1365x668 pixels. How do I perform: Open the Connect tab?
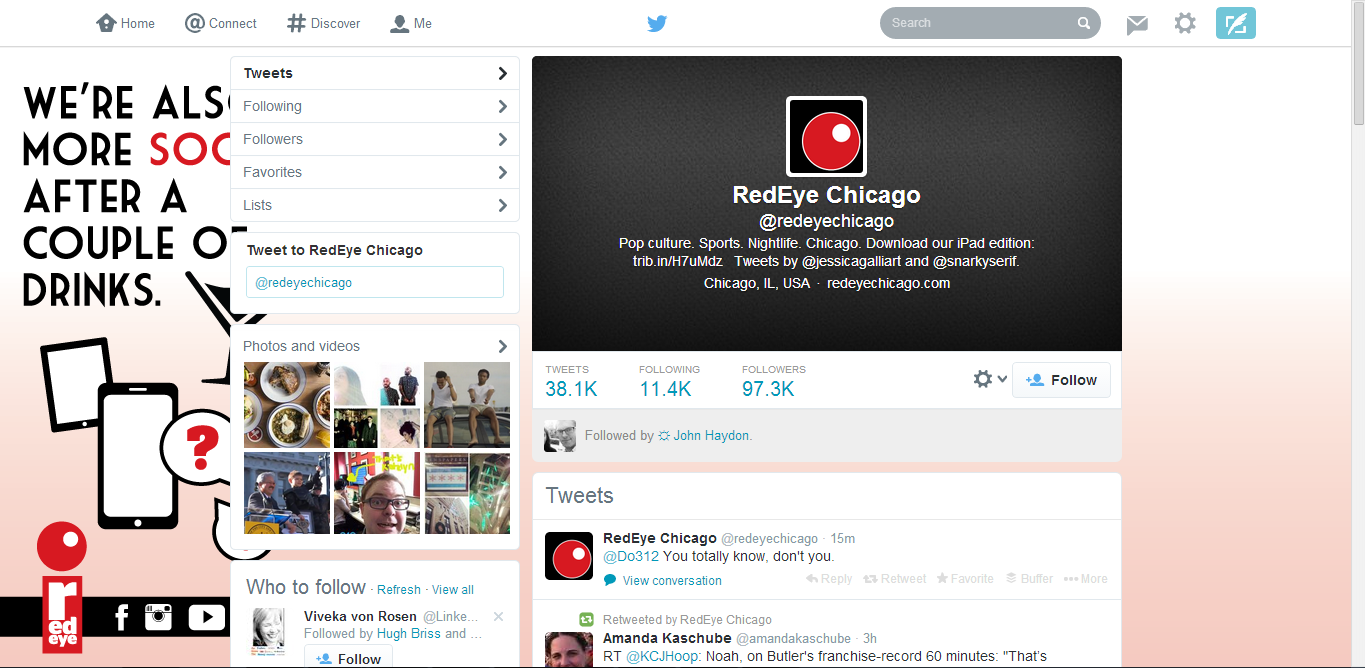point(221,23)
